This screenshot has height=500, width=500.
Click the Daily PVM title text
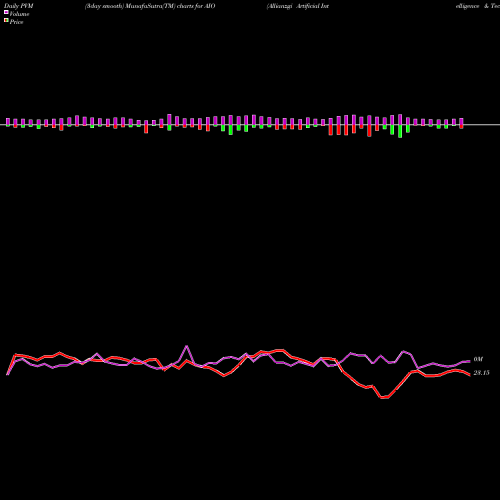[x=19, y=6]
